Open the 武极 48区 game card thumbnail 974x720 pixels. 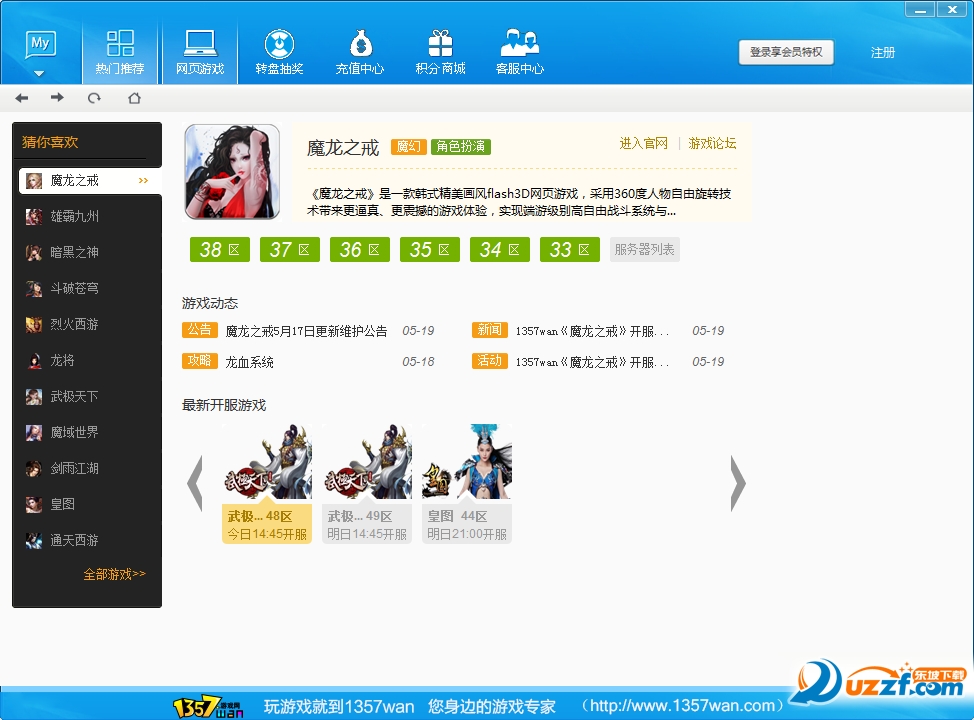click(x=267, y=462)
